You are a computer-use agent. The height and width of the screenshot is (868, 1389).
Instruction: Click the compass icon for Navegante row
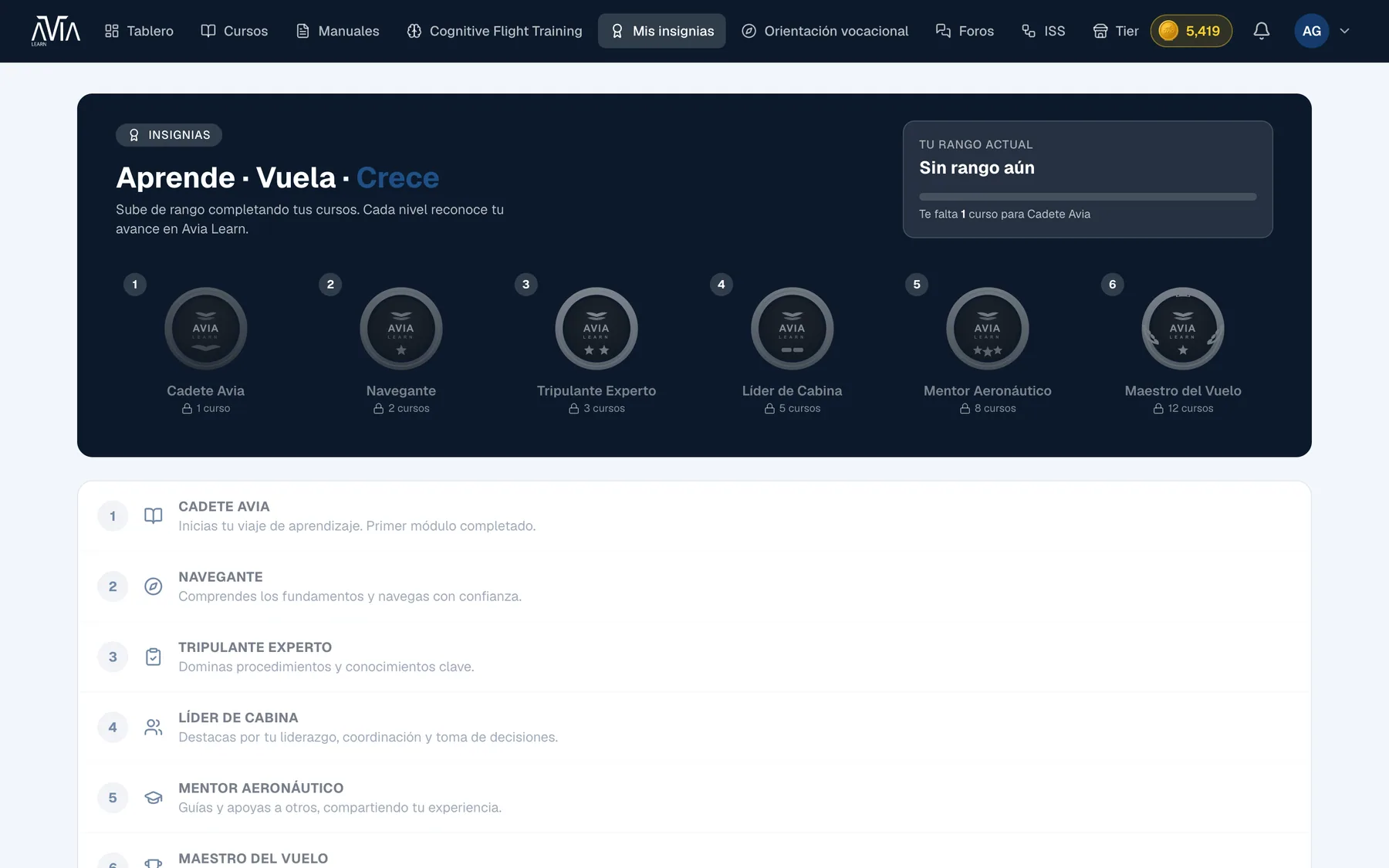coord(154,586)
